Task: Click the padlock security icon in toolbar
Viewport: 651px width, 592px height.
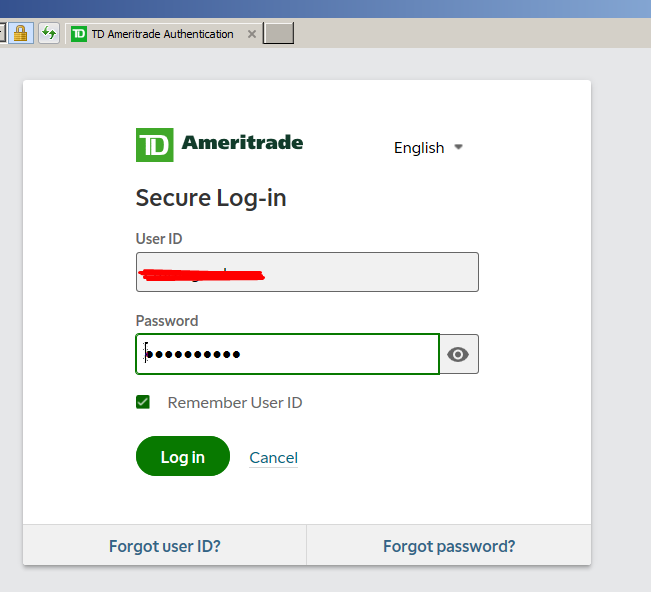Action: (x=20, y=33)
